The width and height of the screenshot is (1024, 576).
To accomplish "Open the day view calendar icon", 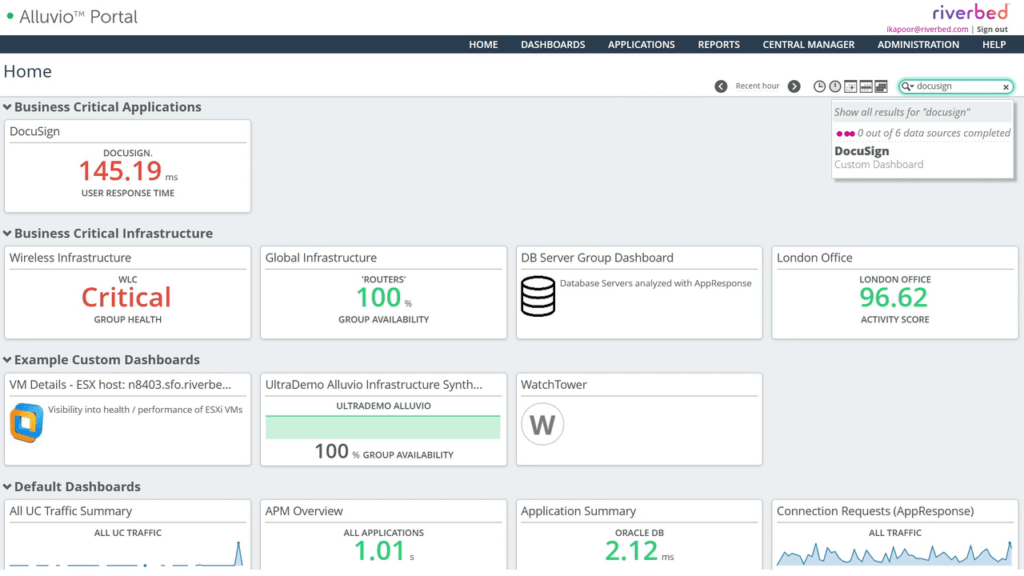I will tap(851, 86).
